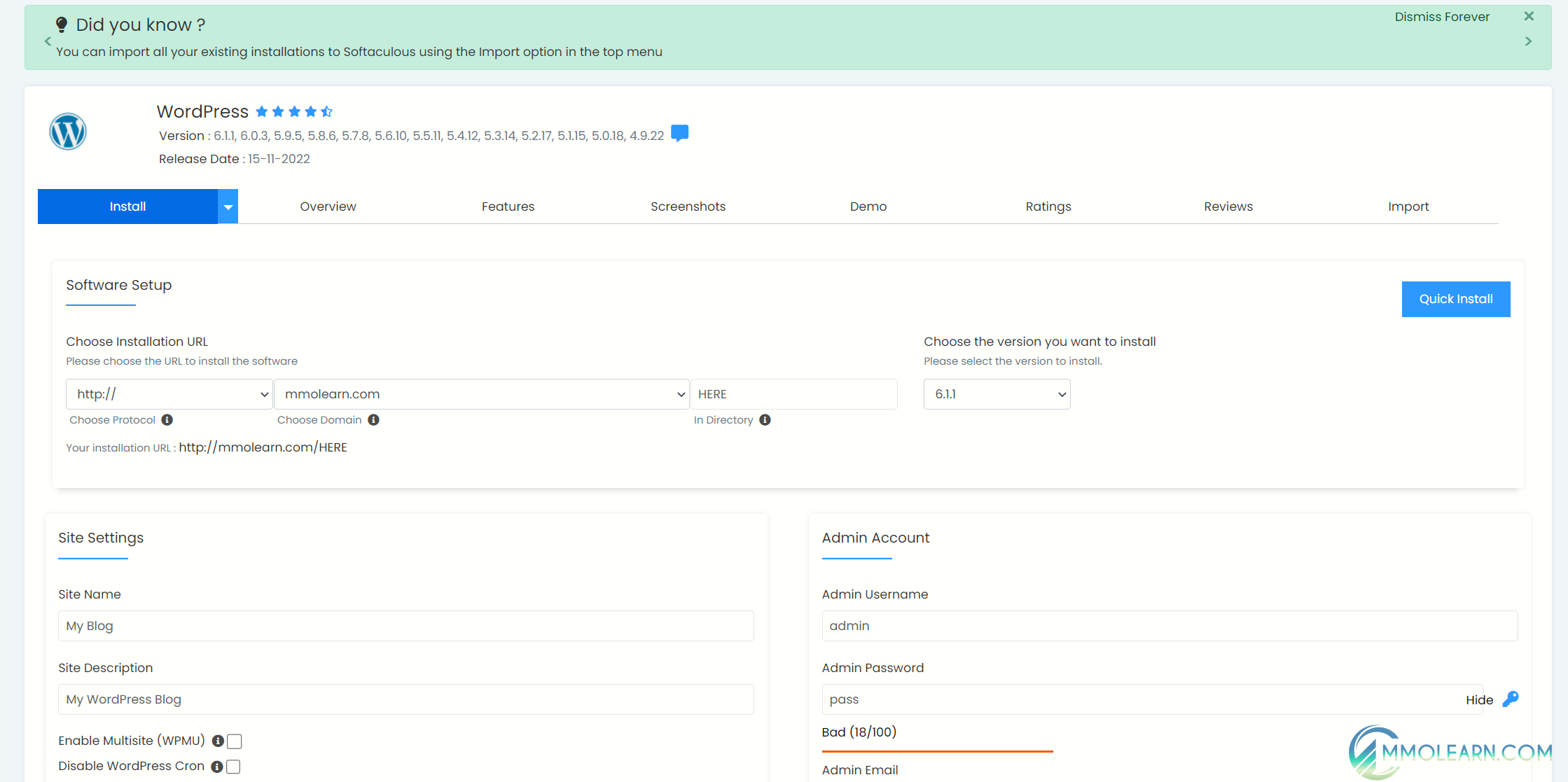Image resolution: width=1568 pixels, height=782 pixels.
Task: Click Hide password toggle
Action: pyautogui.click(x=1479, y=700)
